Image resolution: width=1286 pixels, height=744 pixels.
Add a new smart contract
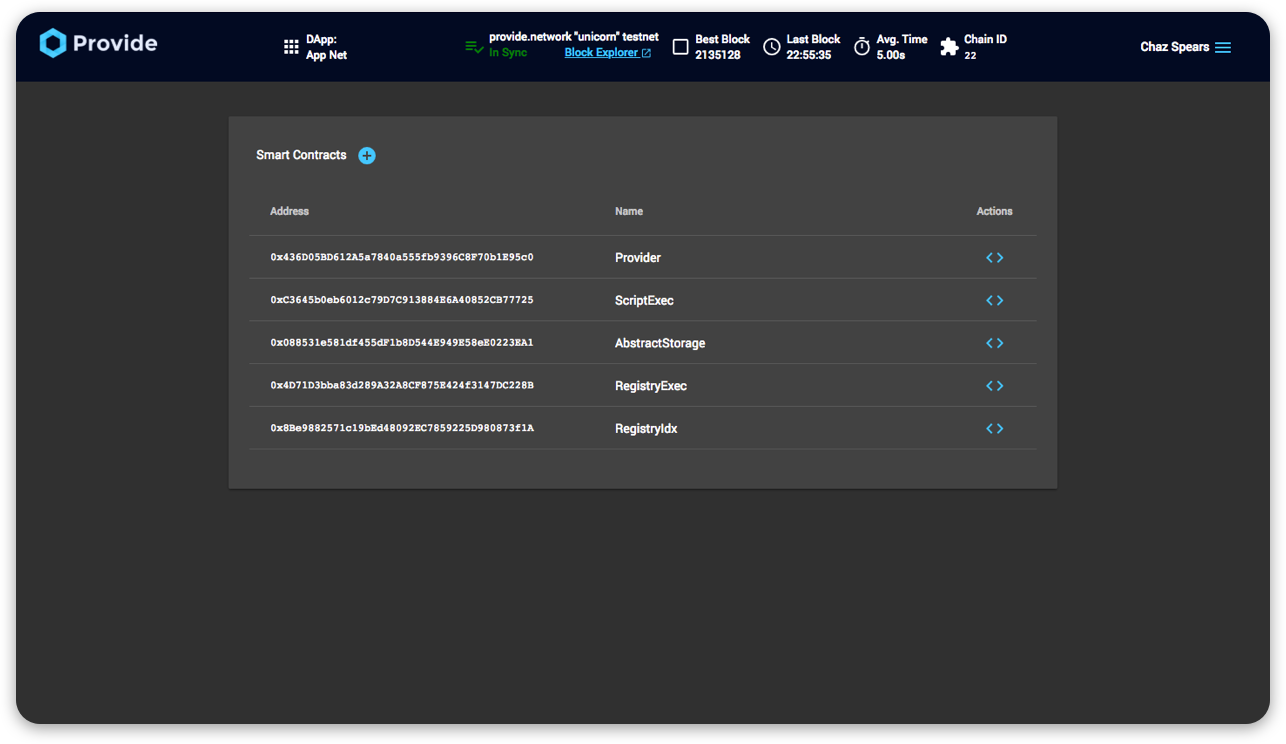point(367,155)
